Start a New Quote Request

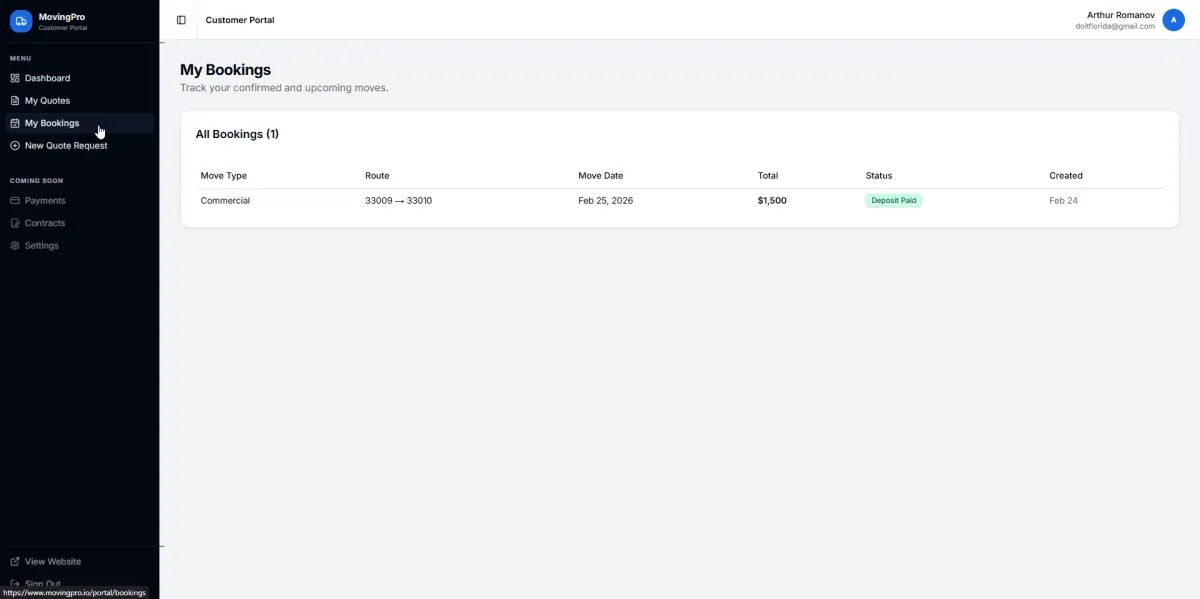(x=65, y=146)
